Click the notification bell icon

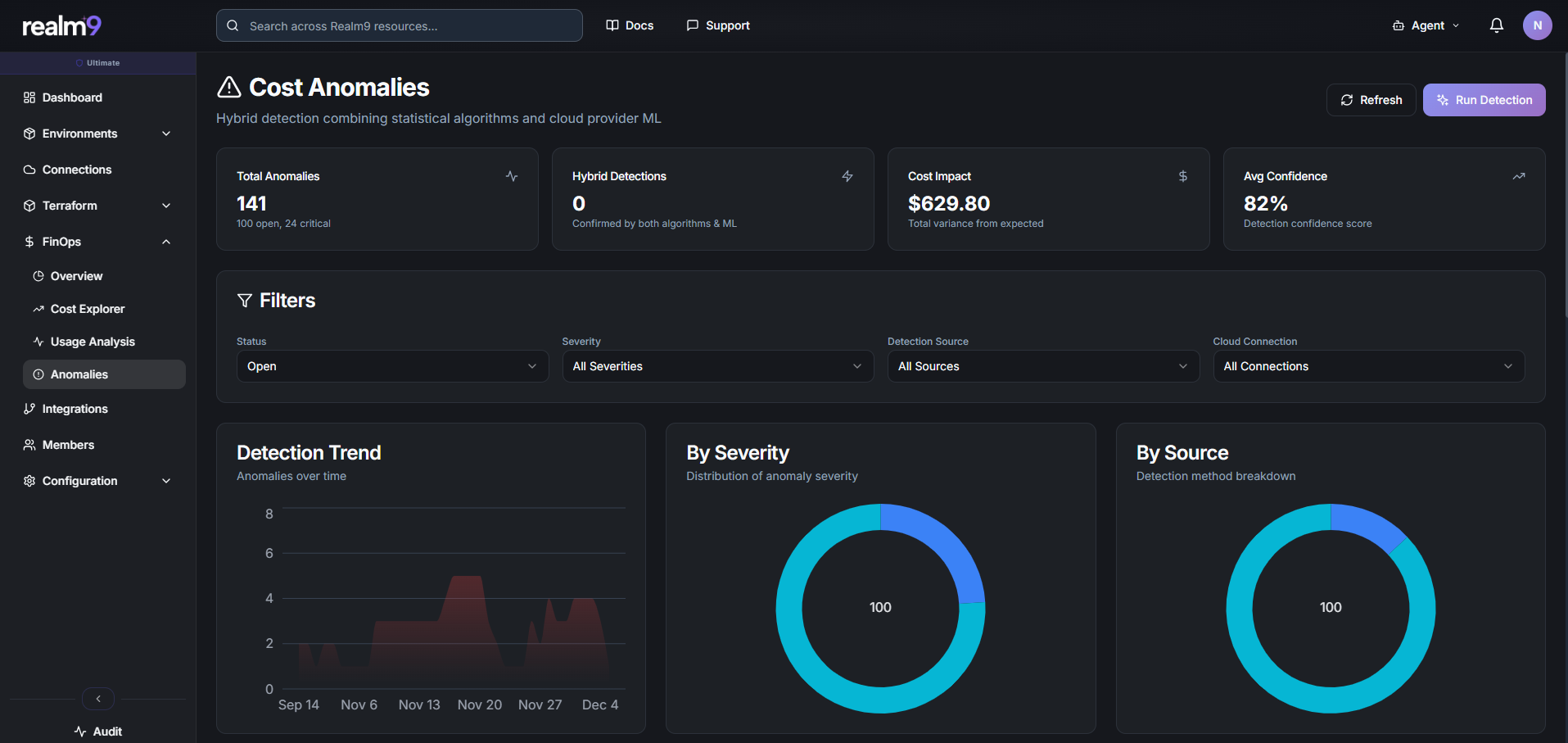click(x=1496, y=25)
